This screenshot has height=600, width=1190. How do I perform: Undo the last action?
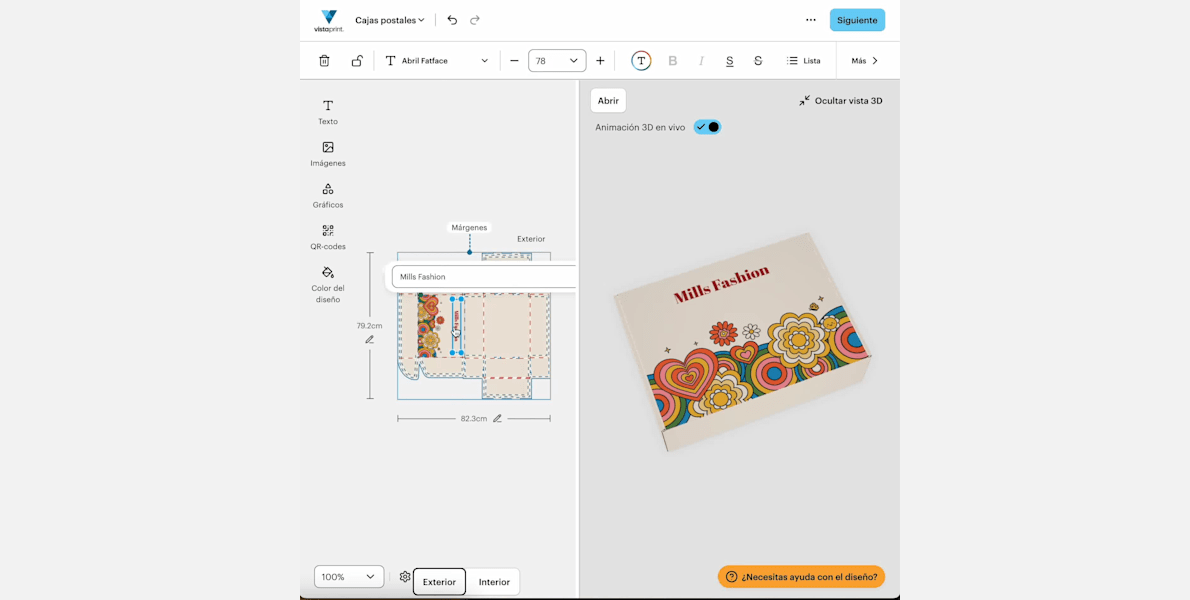pos(452,20)
